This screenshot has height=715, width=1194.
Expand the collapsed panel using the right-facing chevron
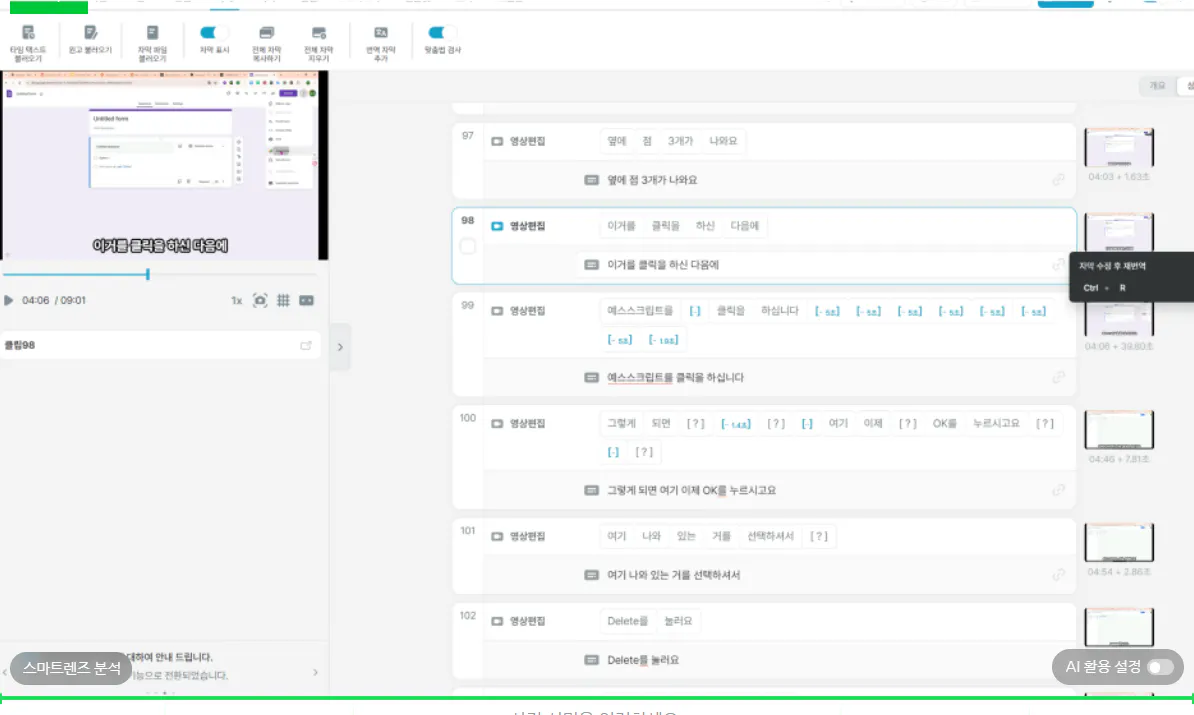coord(340,347)
